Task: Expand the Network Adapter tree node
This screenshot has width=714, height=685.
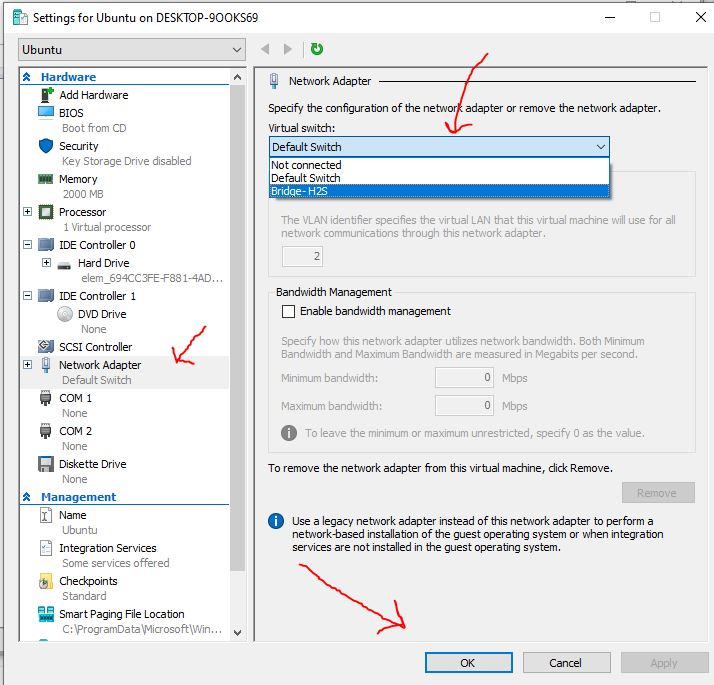Action: [x=28, y=365]
